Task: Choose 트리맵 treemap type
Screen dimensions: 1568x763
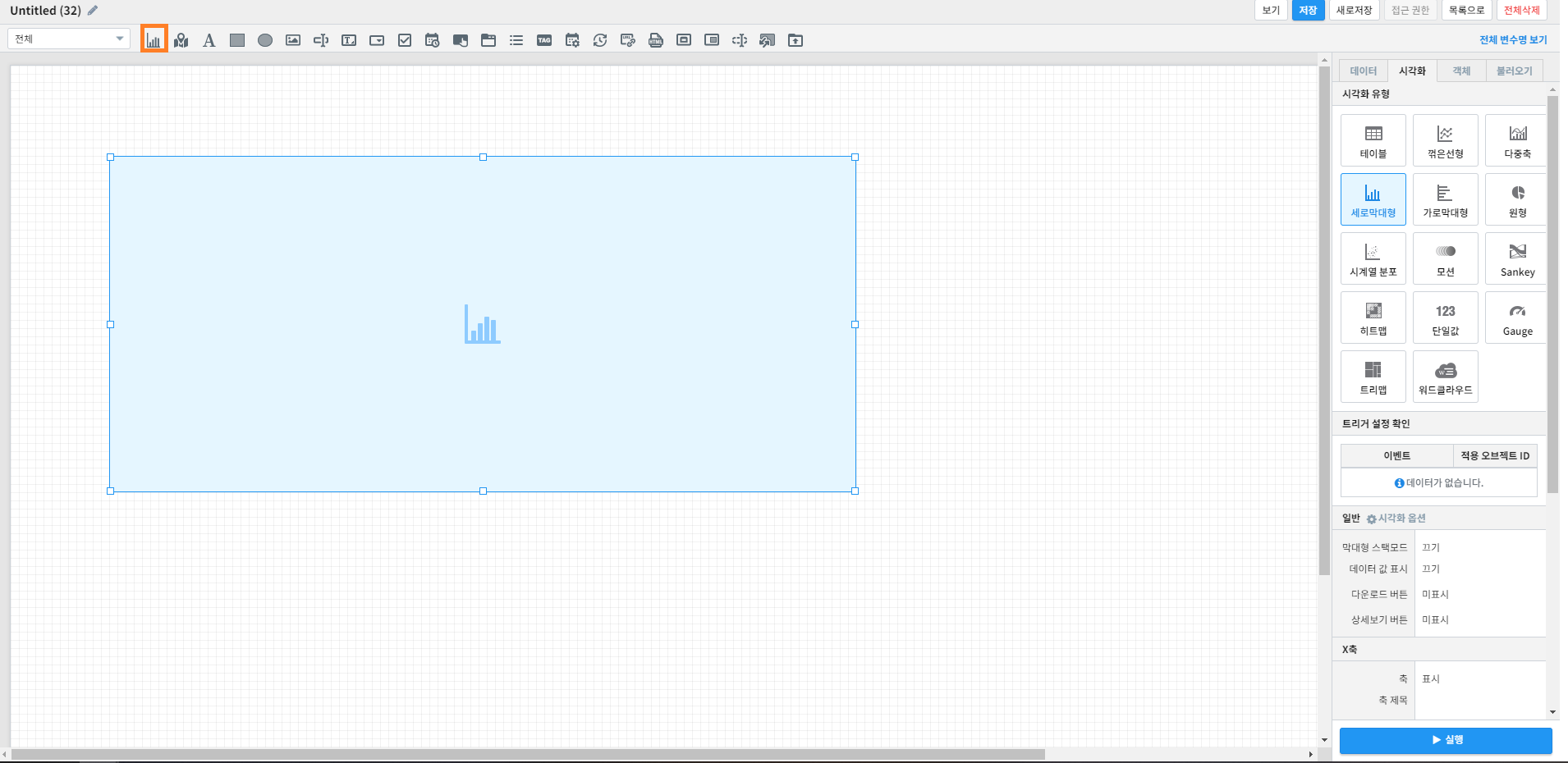Action: [x=1373, y=377]
